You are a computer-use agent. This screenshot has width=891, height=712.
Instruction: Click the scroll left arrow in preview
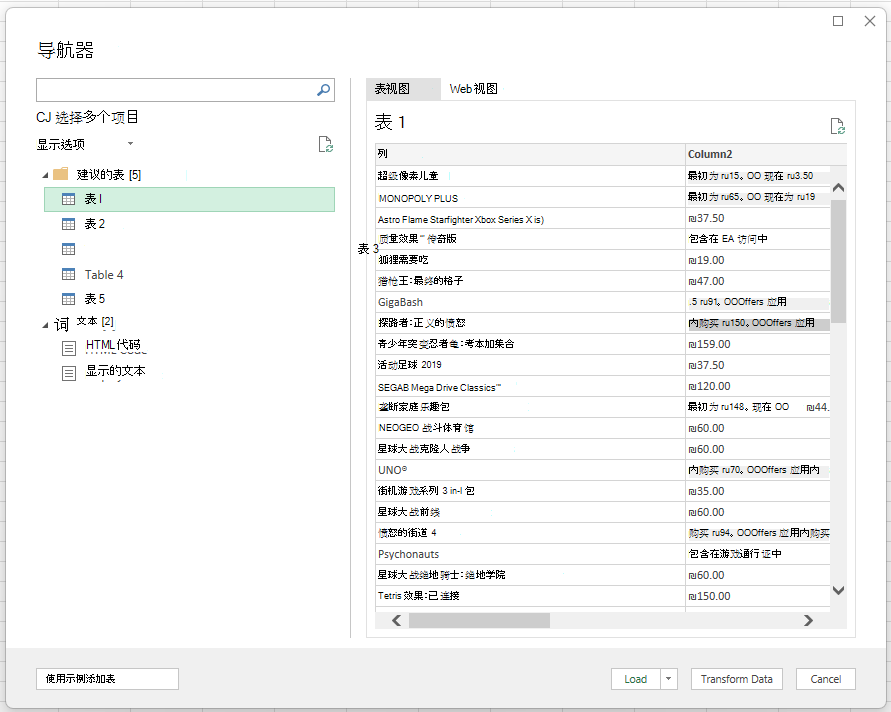(397, 621)
